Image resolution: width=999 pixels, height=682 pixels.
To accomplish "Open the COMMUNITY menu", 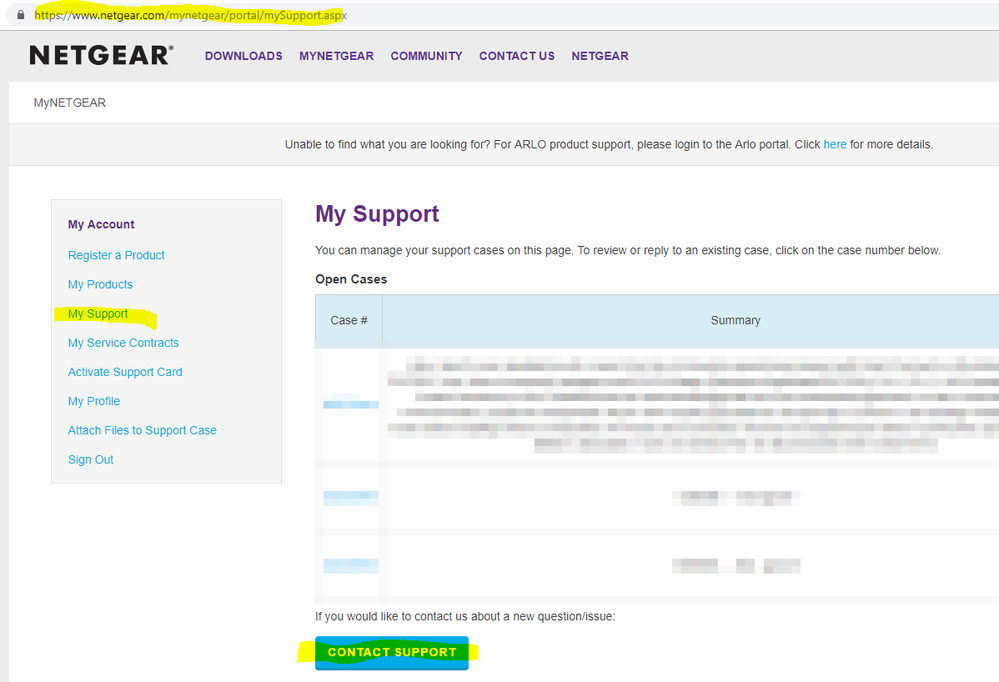I will tap(426, 56).
